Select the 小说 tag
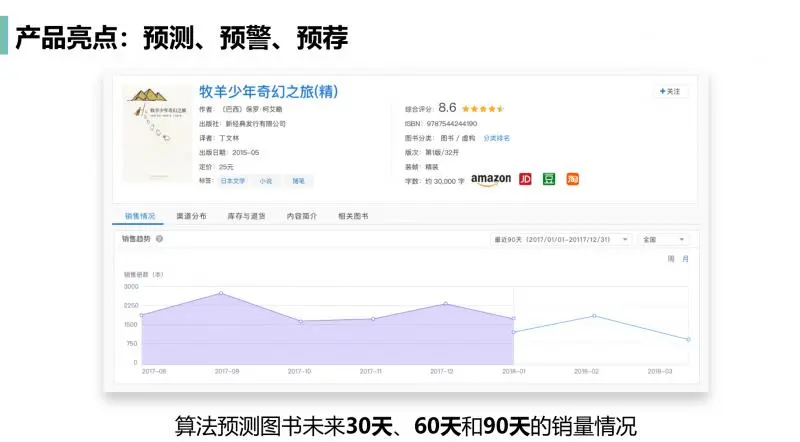The width and height of the screenshot is (800, 442). (x=266, y=181)
